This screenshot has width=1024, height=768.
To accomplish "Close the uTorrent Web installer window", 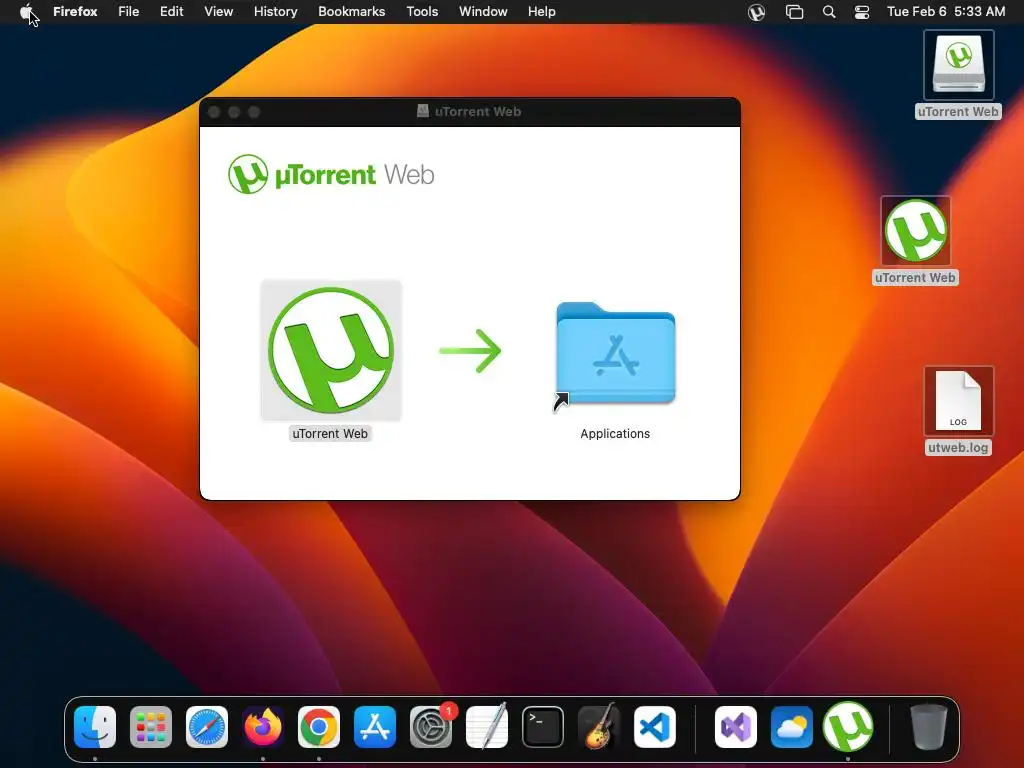I will click(214, 112).
